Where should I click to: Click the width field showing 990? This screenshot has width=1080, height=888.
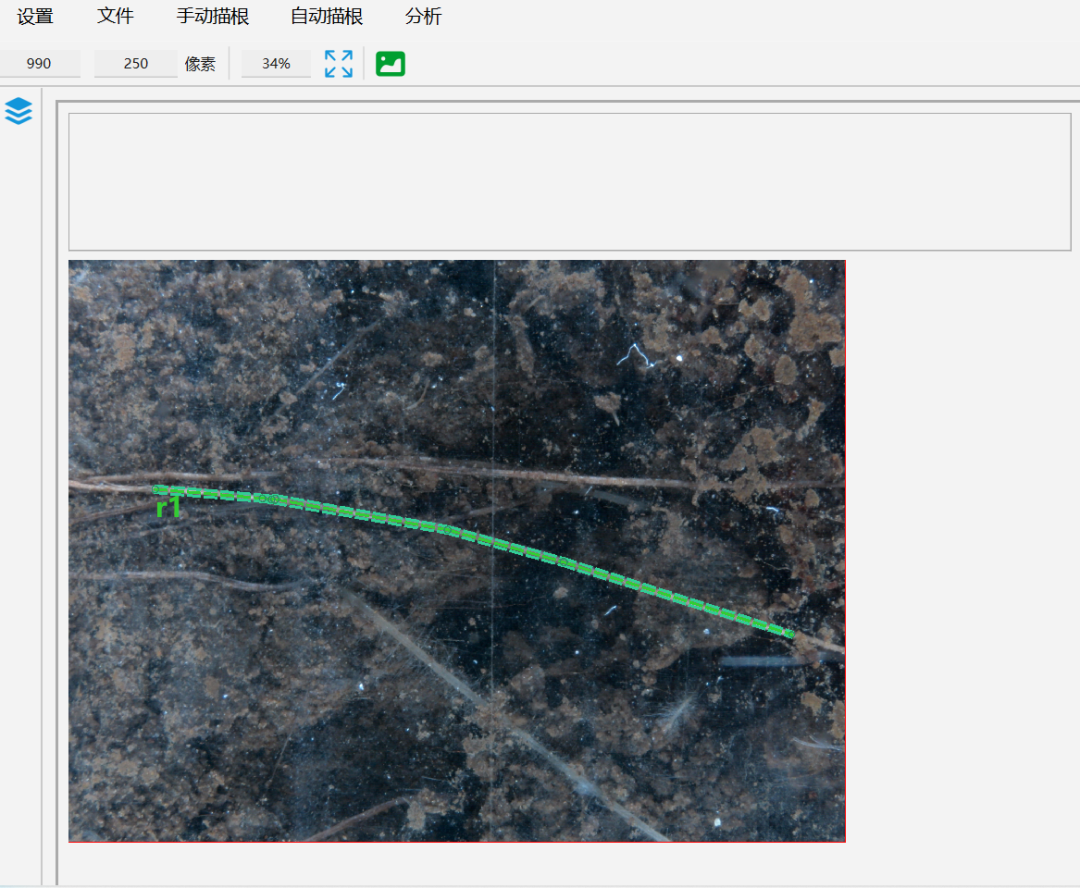pos(39,64)
